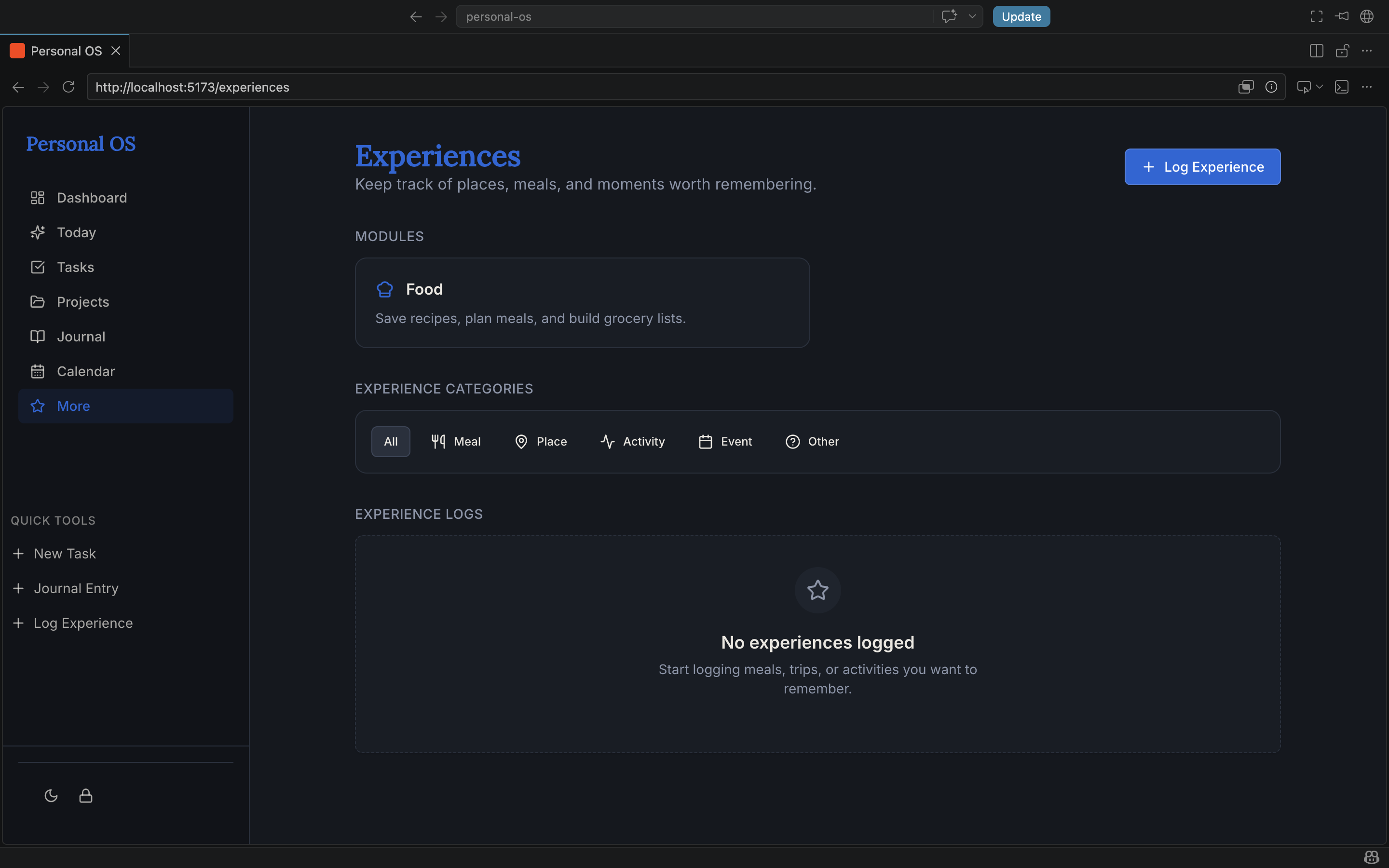Click the Journal book icon
Image resolution: width=1389 pixels, height=868 pixels.
pos(37,337)
